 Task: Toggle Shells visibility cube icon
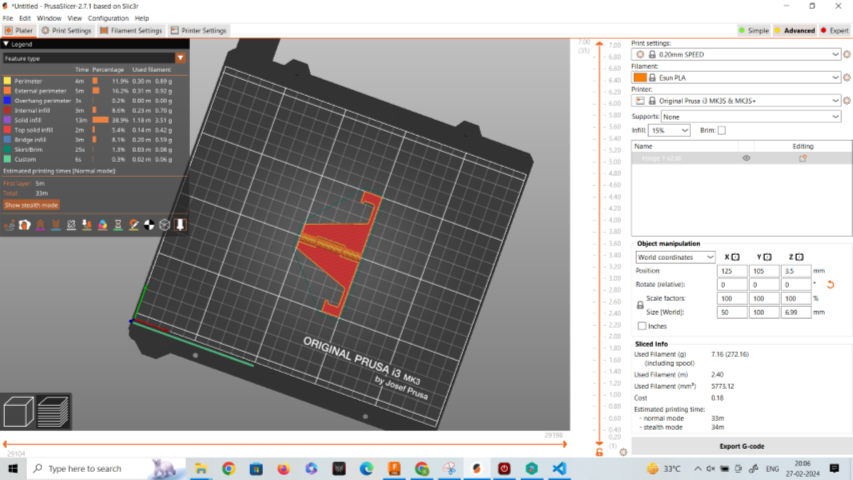(x=164, y=225)
